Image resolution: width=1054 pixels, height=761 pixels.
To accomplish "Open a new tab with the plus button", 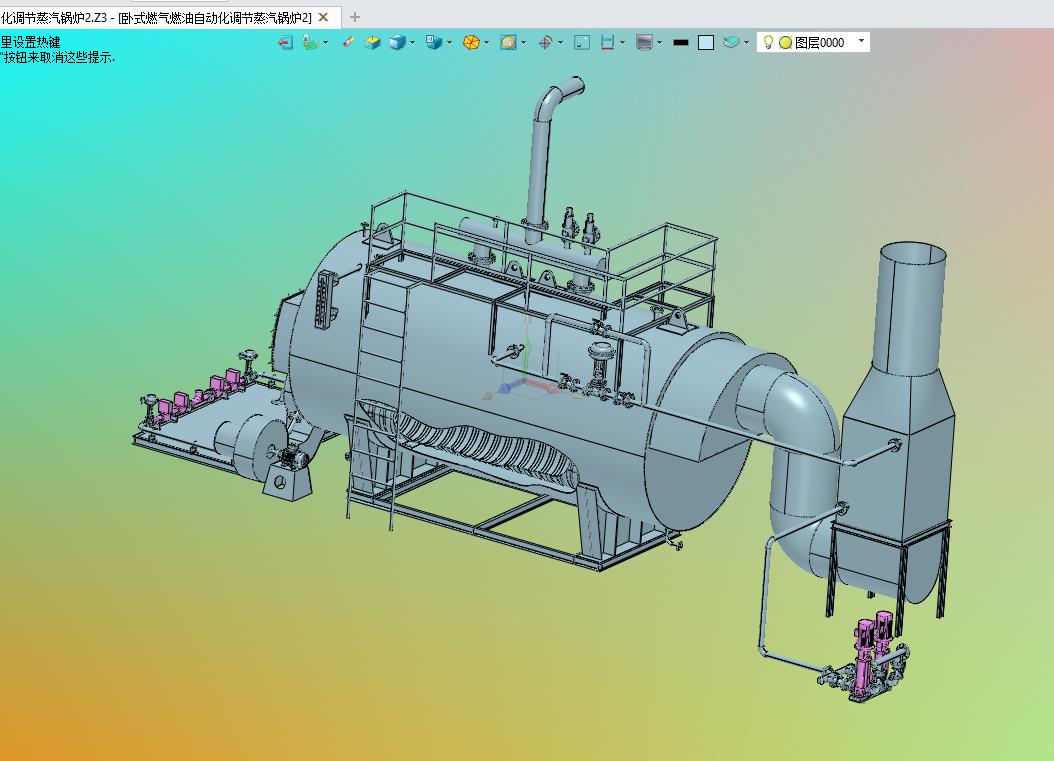I will tap(355, 17).
